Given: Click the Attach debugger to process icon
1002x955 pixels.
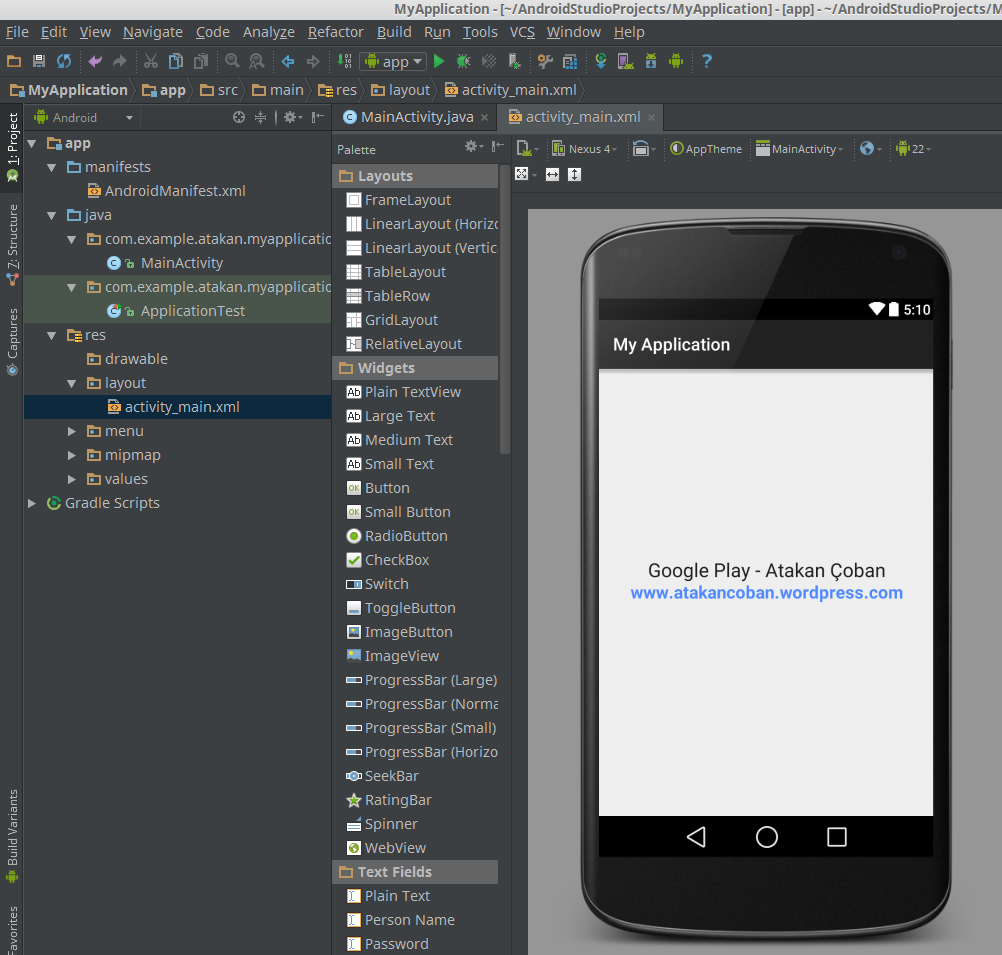Looking at the screenshot, I should point(514,61).
